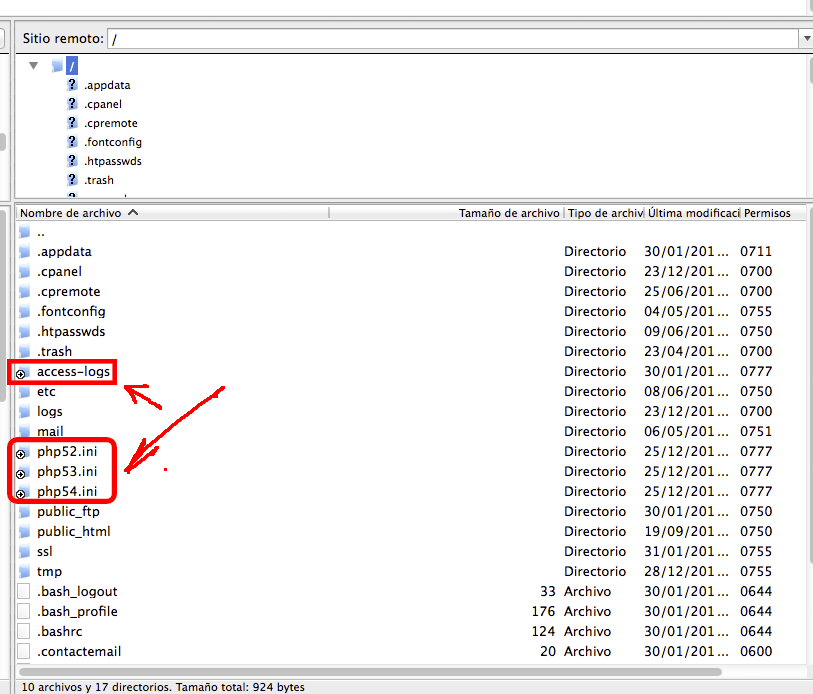Click the mail folder icon
The height and width of the screenshot is (694, 813).
click(24, 432)
